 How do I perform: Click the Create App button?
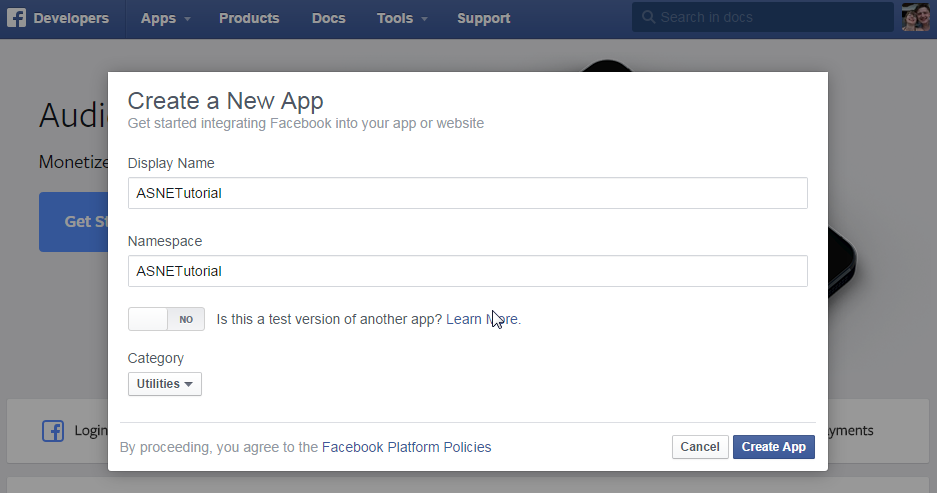(773, 447)
